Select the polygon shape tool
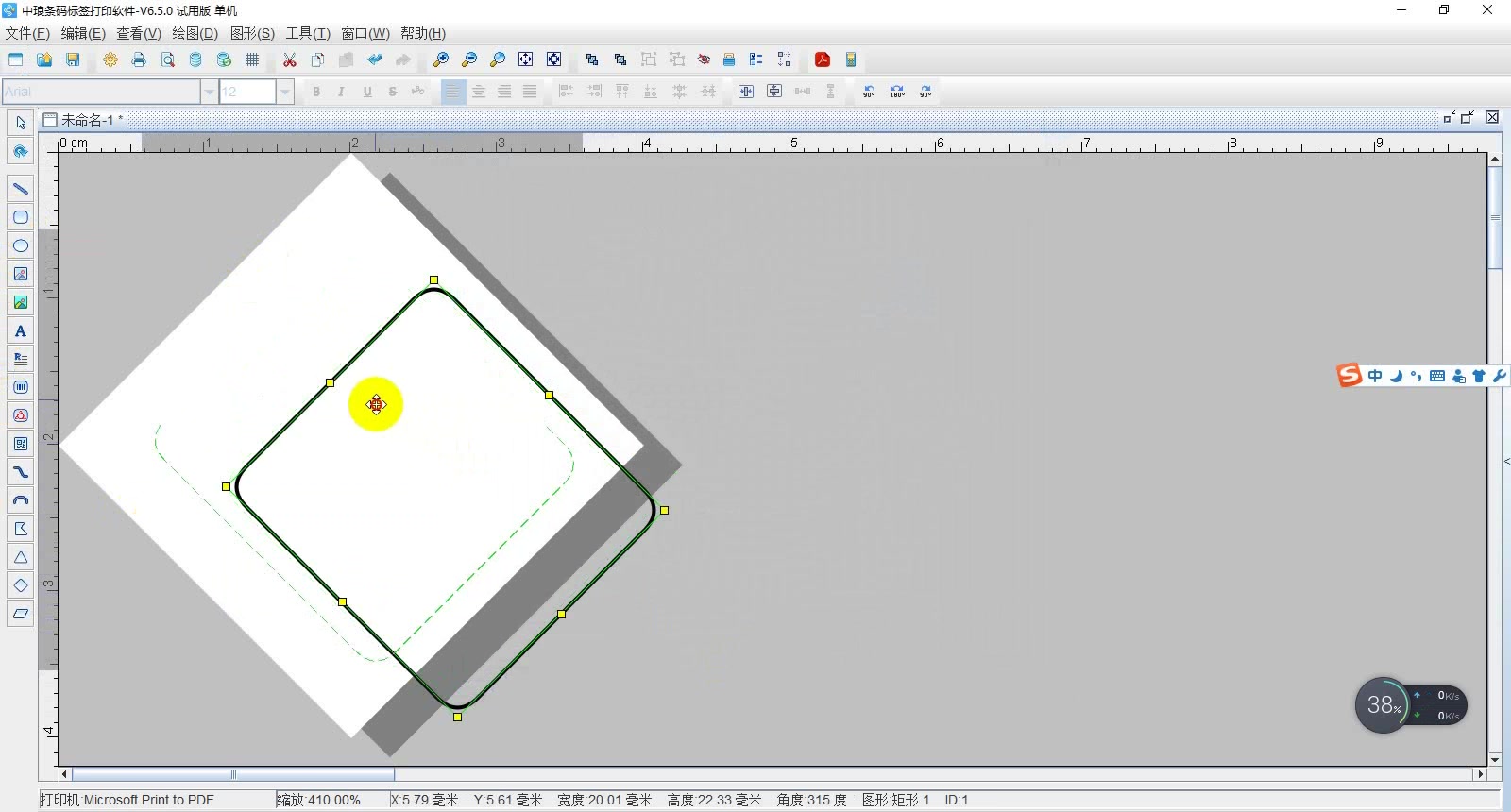Screen dimensions: 1511x812 tap(21, 529)
